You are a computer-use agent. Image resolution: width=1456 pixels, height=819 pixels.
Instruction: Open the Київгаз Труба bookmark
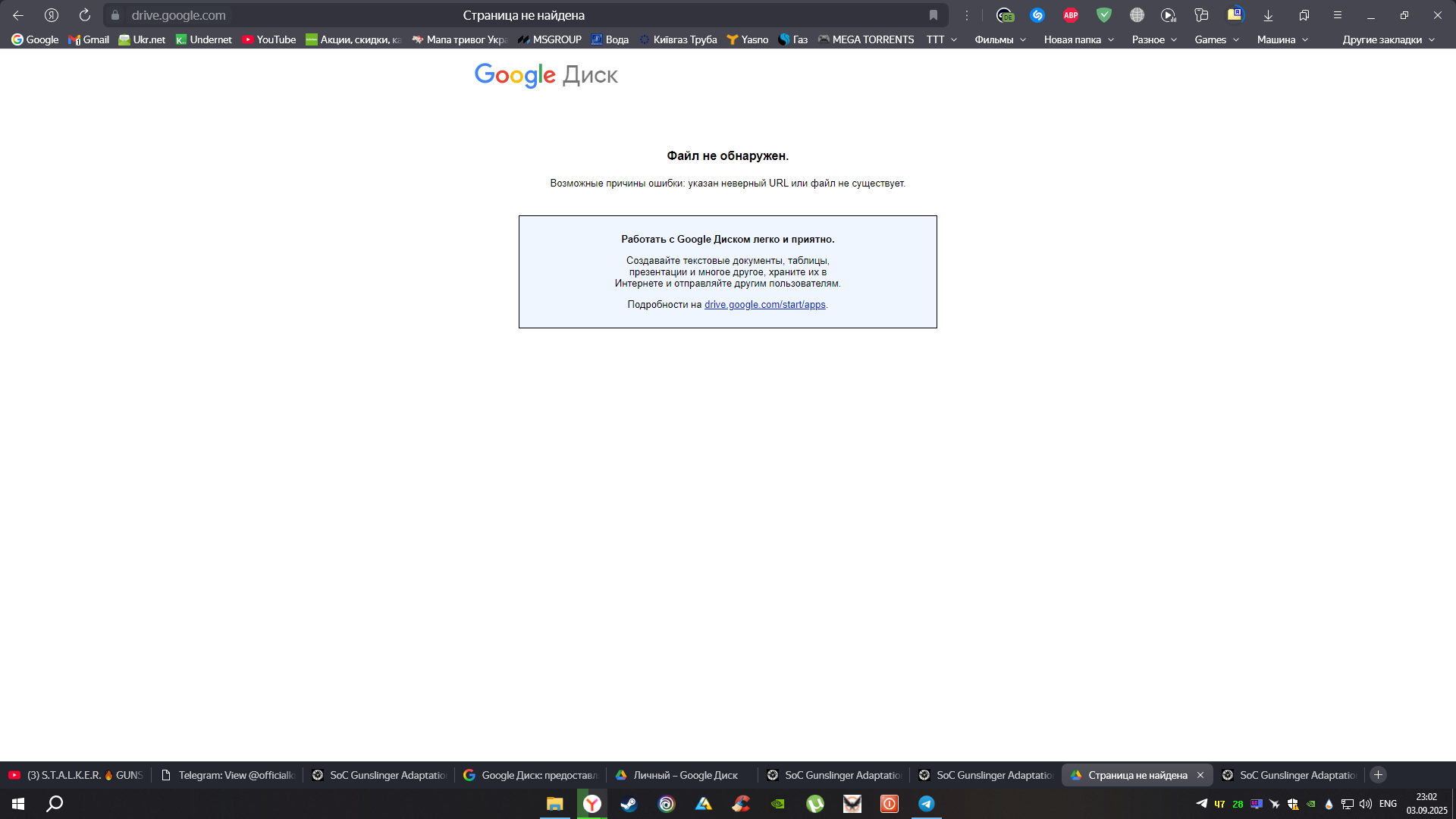click(x=678, y=39)
